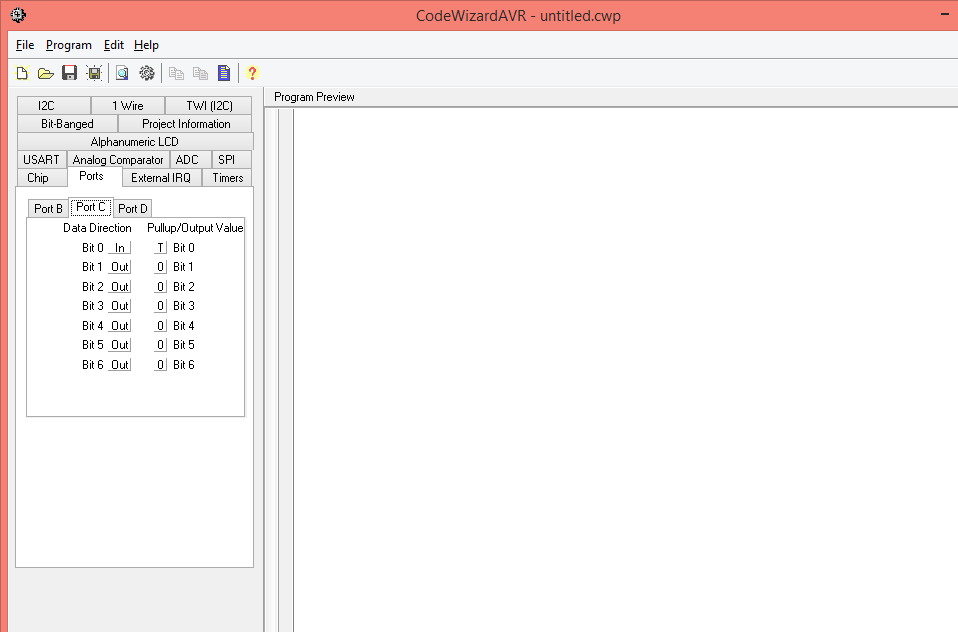Open the Edit menu

coord(114,45)
